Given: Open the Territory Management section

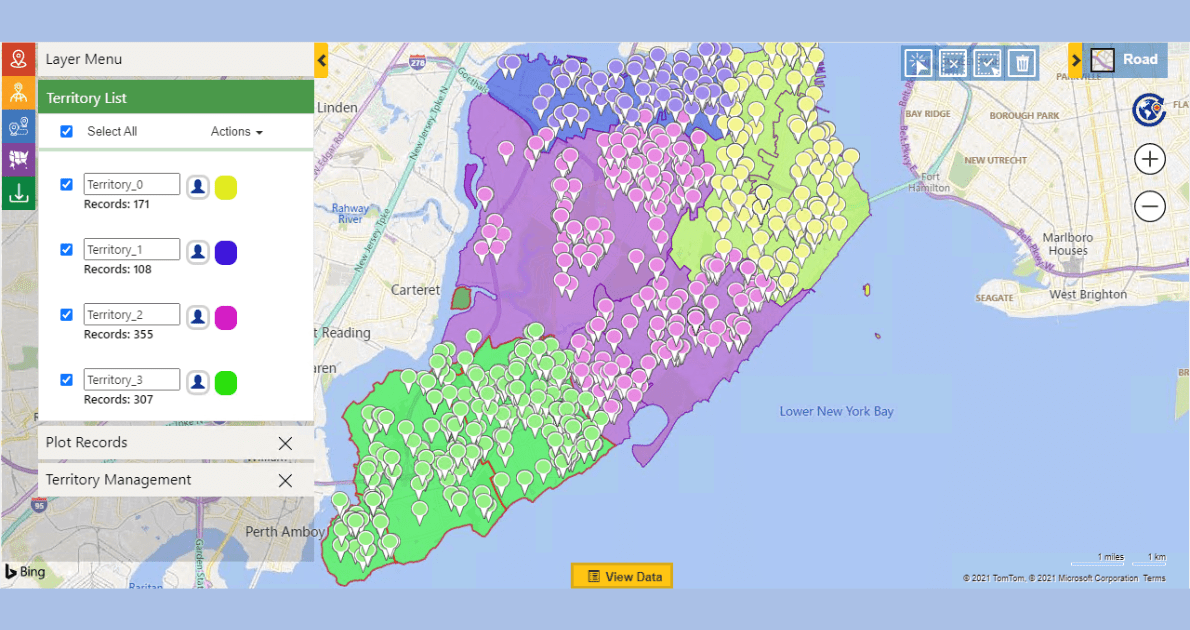Looking at the screenshot, I should click(176, 480).
